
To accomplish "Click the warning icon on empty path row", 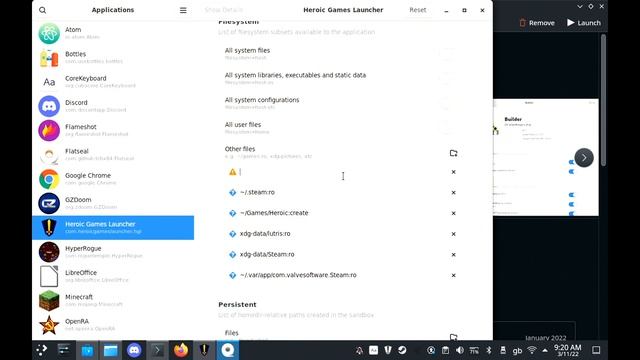I will coord(233,172).
